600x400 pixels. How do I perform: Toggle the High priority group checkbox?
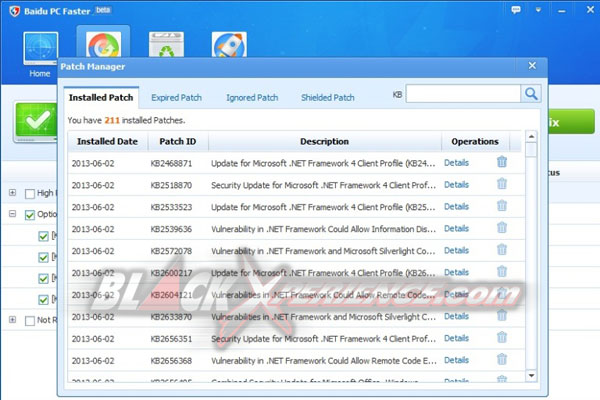(x=29, y=194)
